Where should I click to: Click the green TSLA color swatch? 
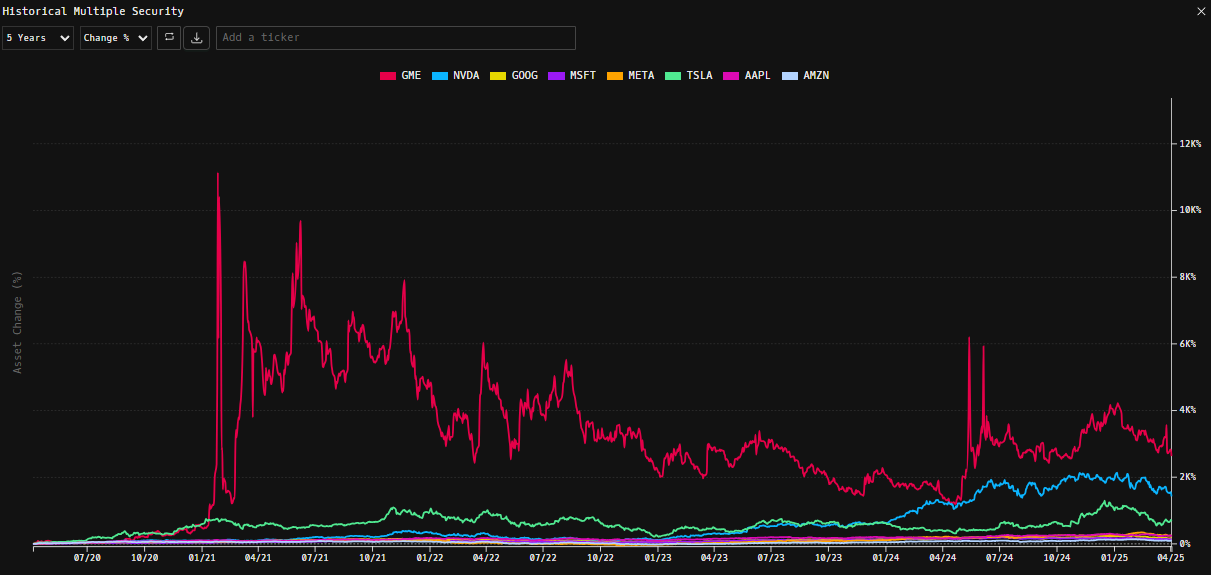pos(673,76)
